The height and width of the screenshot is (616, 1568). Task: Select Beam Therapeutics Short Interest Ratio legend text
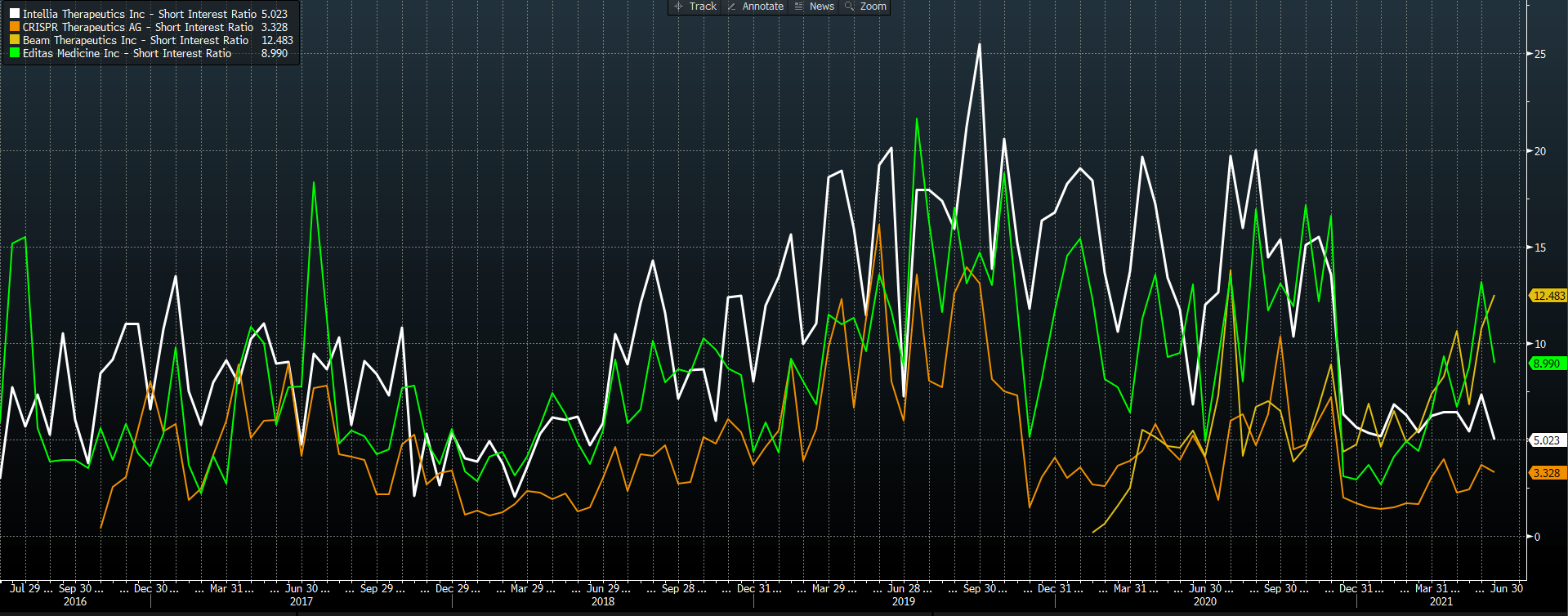click(x=135, y=40)
